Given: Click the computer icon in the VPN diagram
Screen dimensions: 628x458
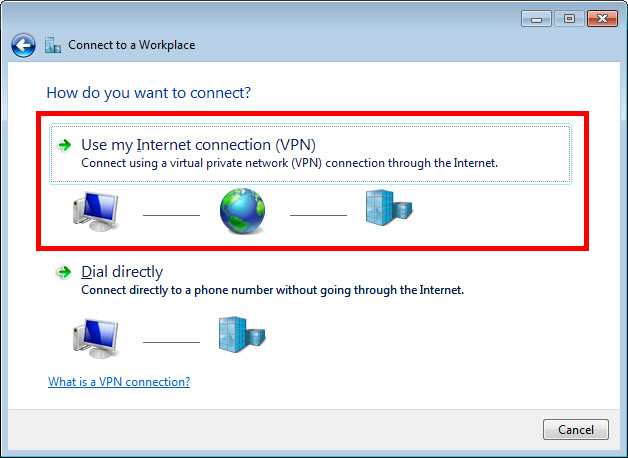Looking at the screenshot, I should pos(96,211).
